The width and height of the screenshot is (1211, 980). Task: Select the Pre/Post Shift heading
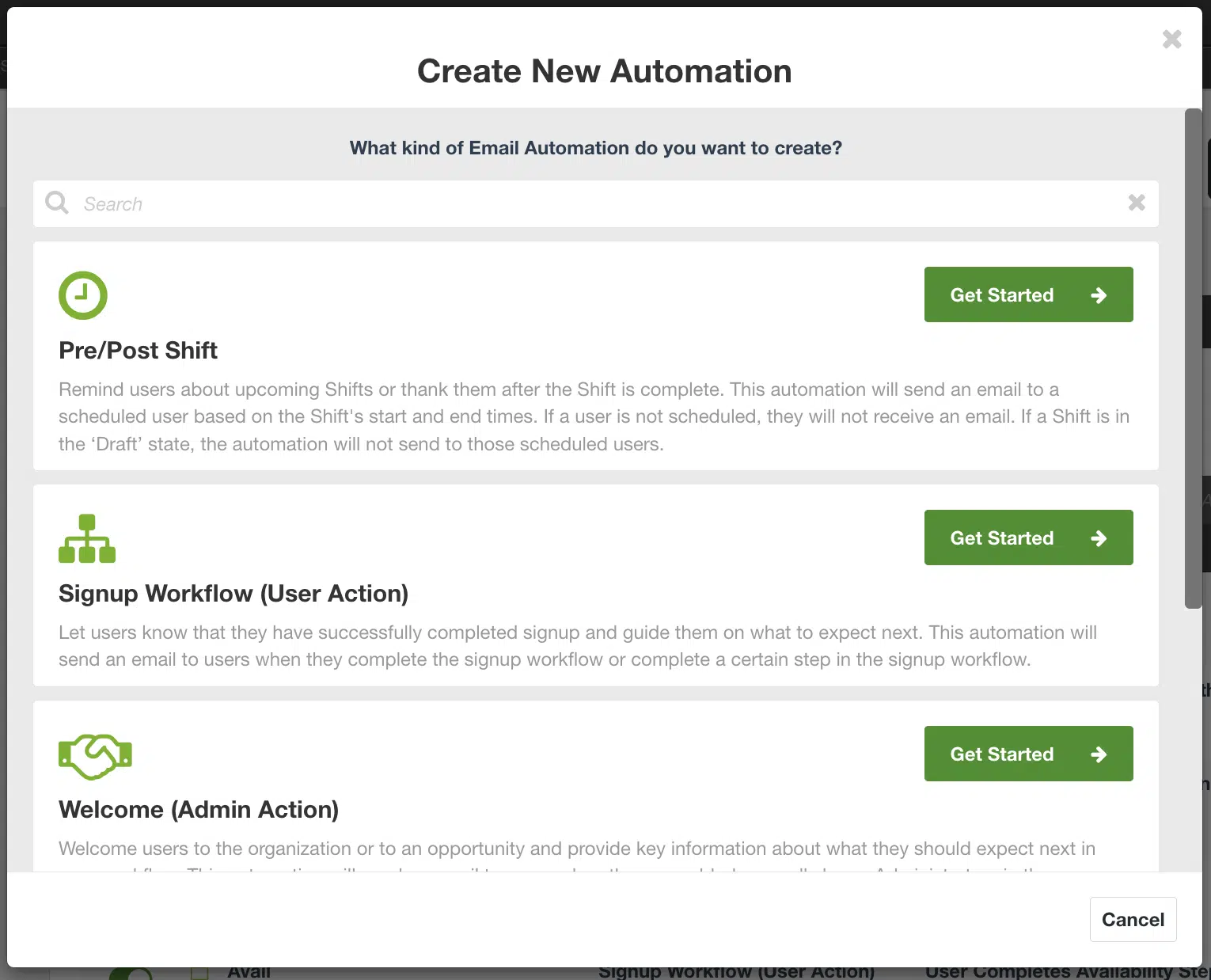pyautogui.click(x=138, y=351)
